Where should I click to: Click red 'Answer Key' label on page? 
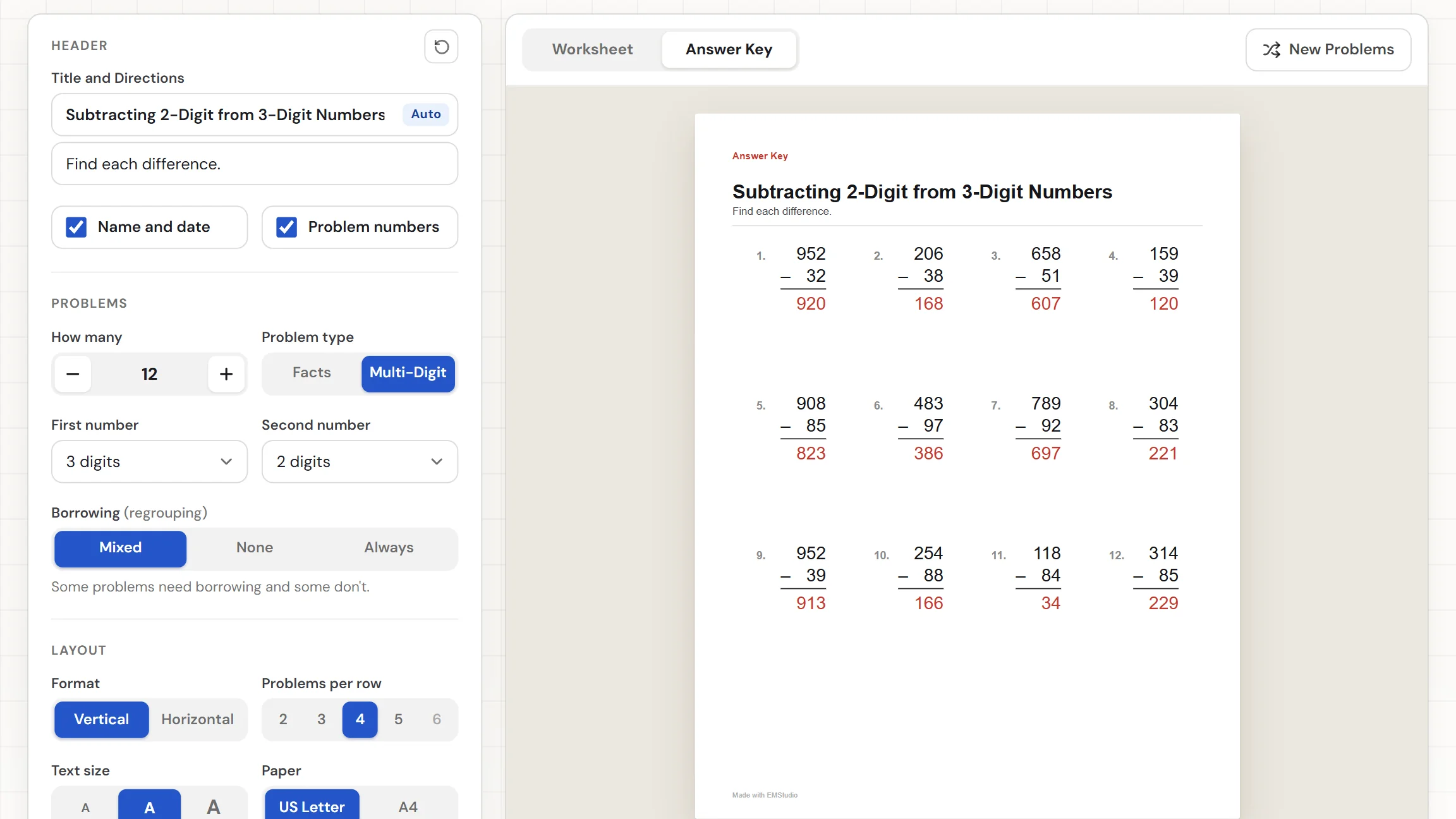[760, 156]
